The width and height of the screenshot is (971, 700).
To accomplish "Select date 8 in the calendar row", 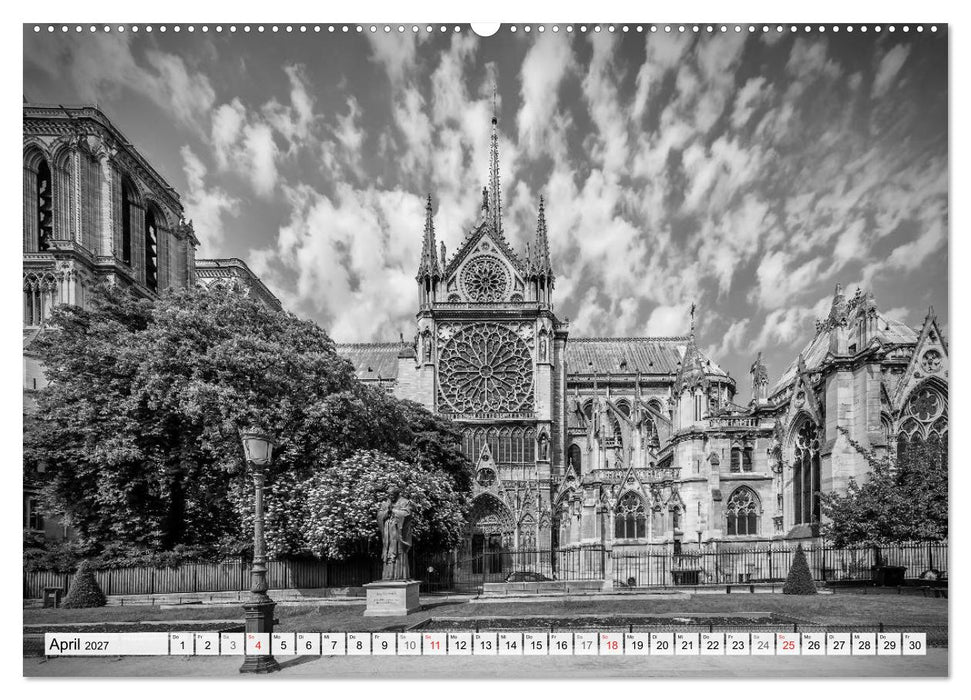I will [x=359, y=644].
